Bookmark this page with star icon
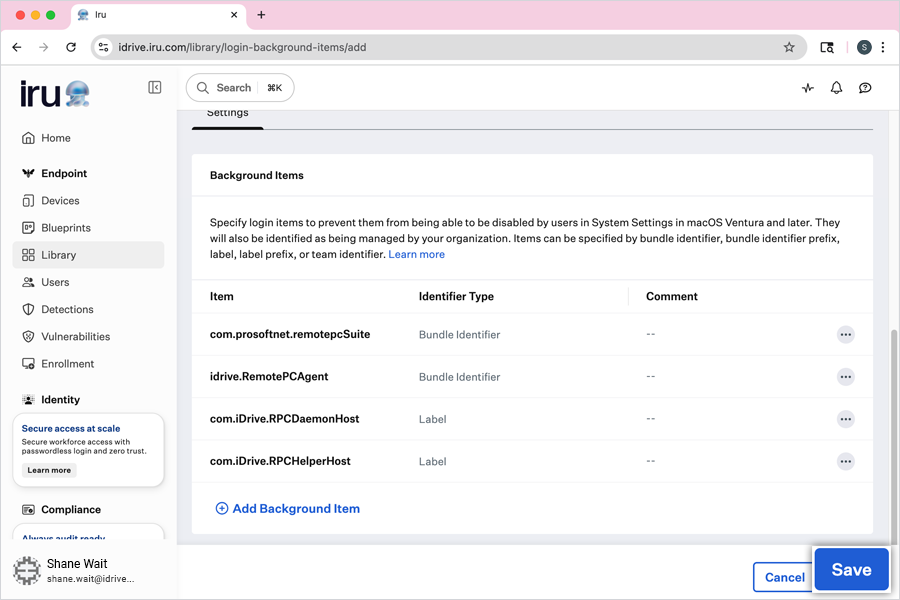The height and width of the screenshot is (600, 900). click(789, 47)
